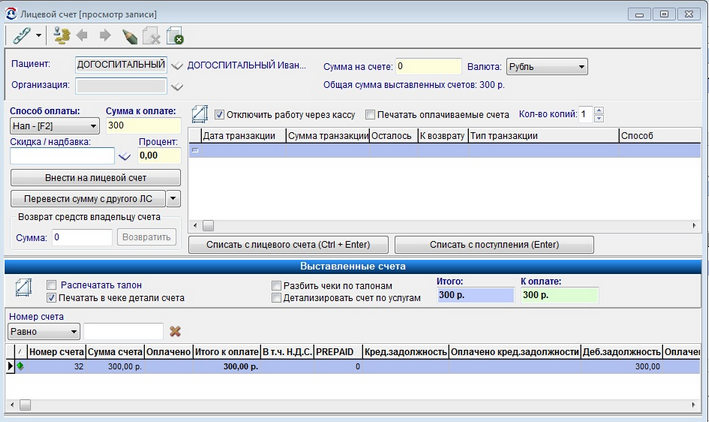Go to previous record arrow
This screenshot has width=709, height=422.
point(82,35)
